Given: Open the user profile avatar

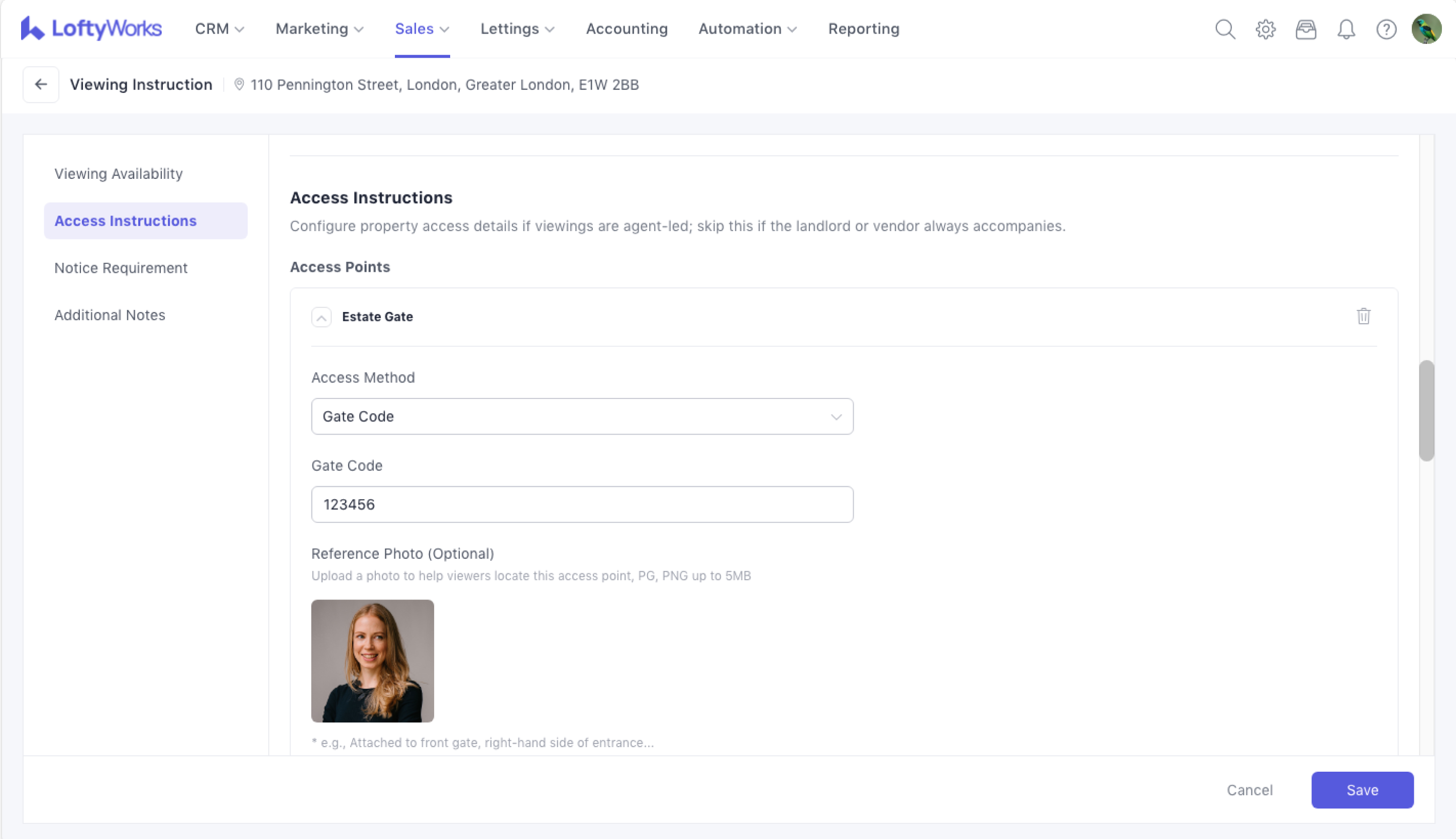Looking at the screenshot, I should pyautogui.click(x=1426, y=29).
